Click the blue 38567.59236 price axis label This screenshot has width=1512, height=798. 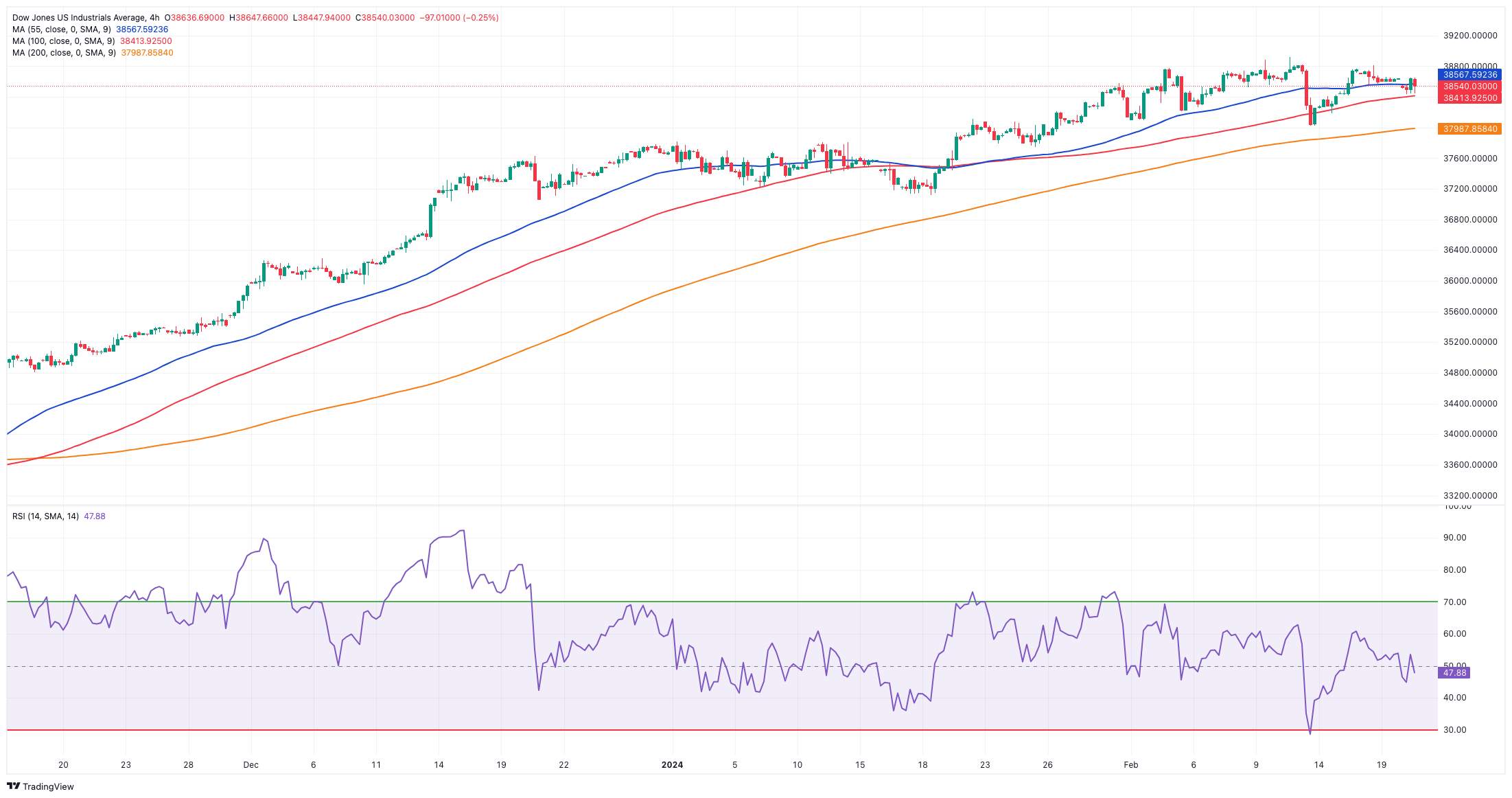[1469, 75]
